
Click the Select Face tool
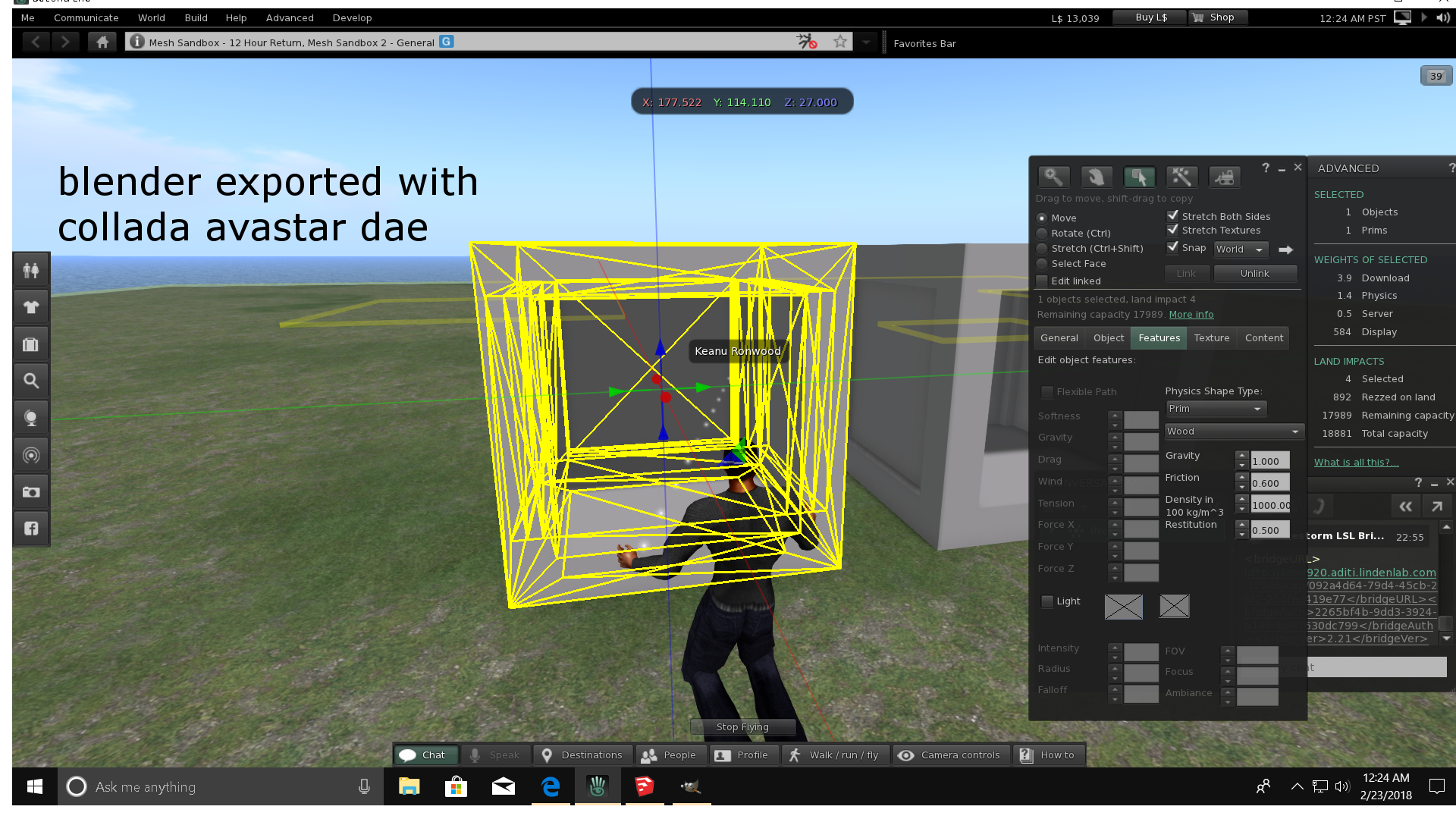(x=1042, y=264)
